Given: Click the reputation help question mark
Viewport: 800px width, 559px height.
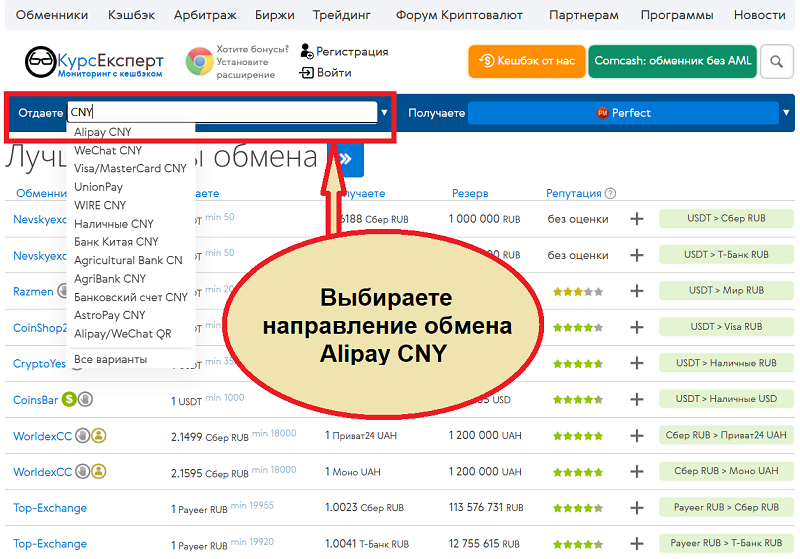Looking at the screenshot, I should tap(610, 193).
